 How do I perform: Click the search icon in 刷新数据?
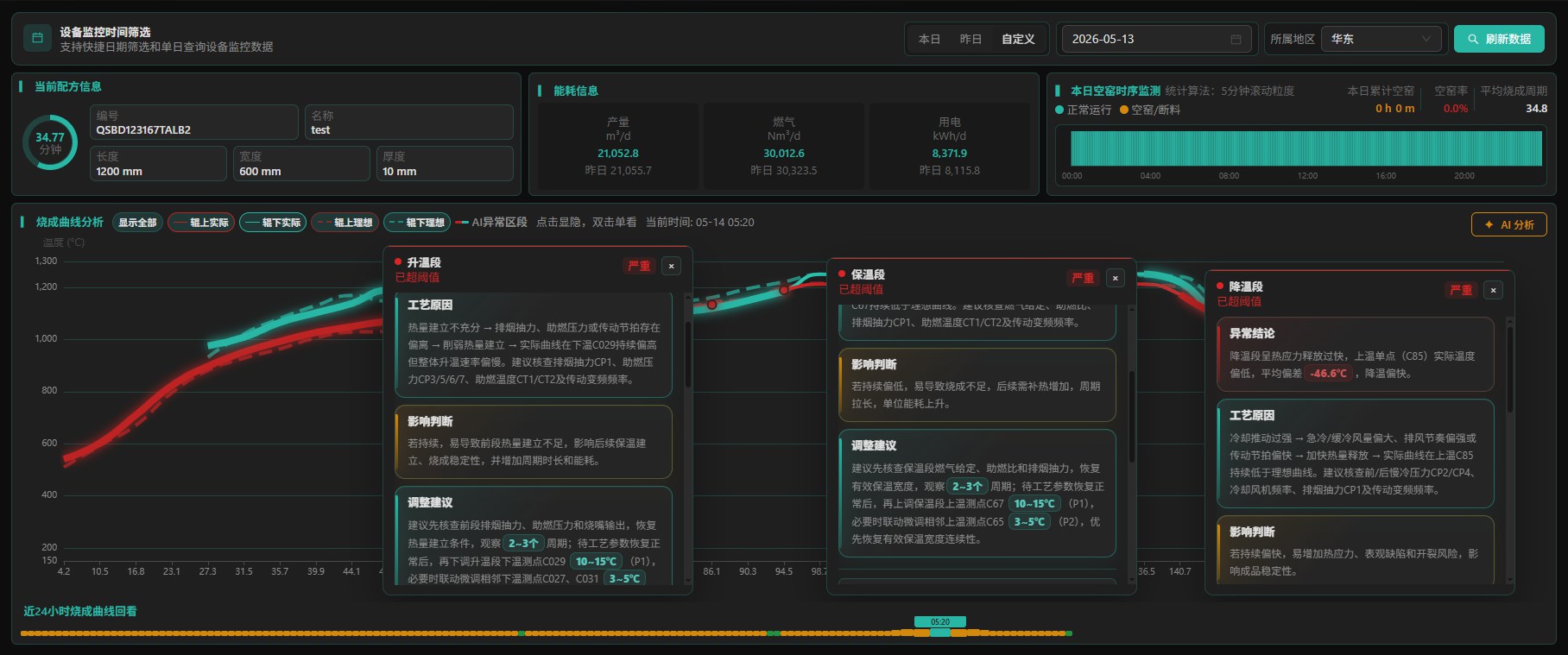[x=1473, y=39]
